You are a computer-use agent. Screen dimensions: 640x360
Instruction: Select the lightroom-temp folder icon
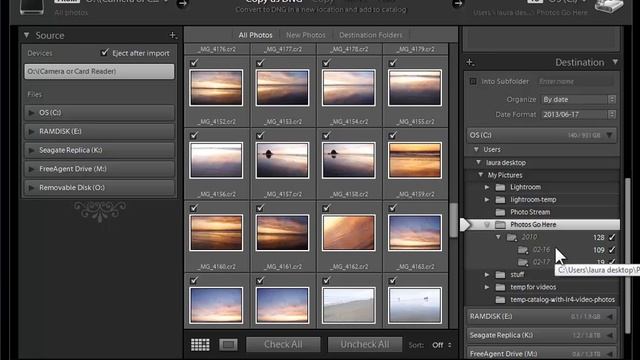[x=500, y=200]
